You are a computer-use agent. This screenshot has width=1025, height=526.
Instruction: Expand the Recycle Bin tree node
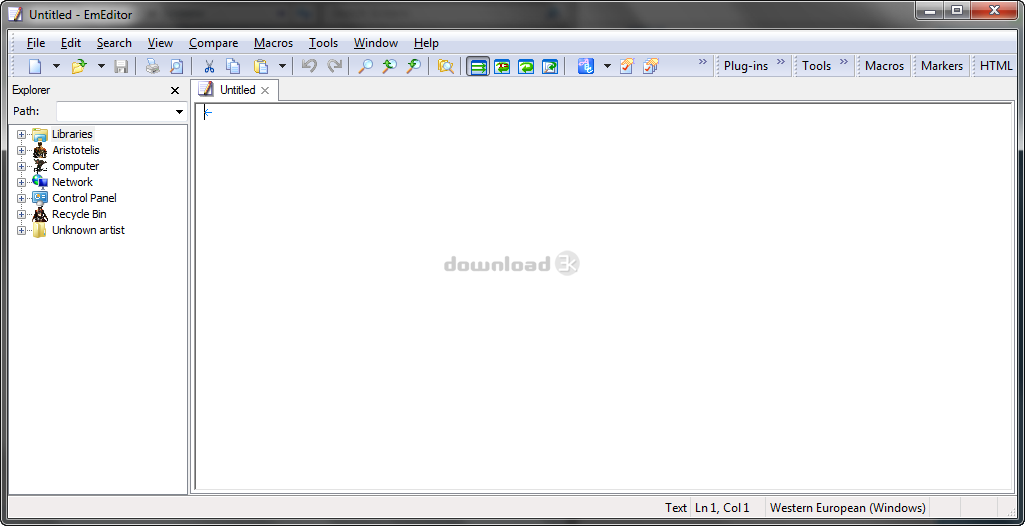pyautogui.click(x=22, y=214)
